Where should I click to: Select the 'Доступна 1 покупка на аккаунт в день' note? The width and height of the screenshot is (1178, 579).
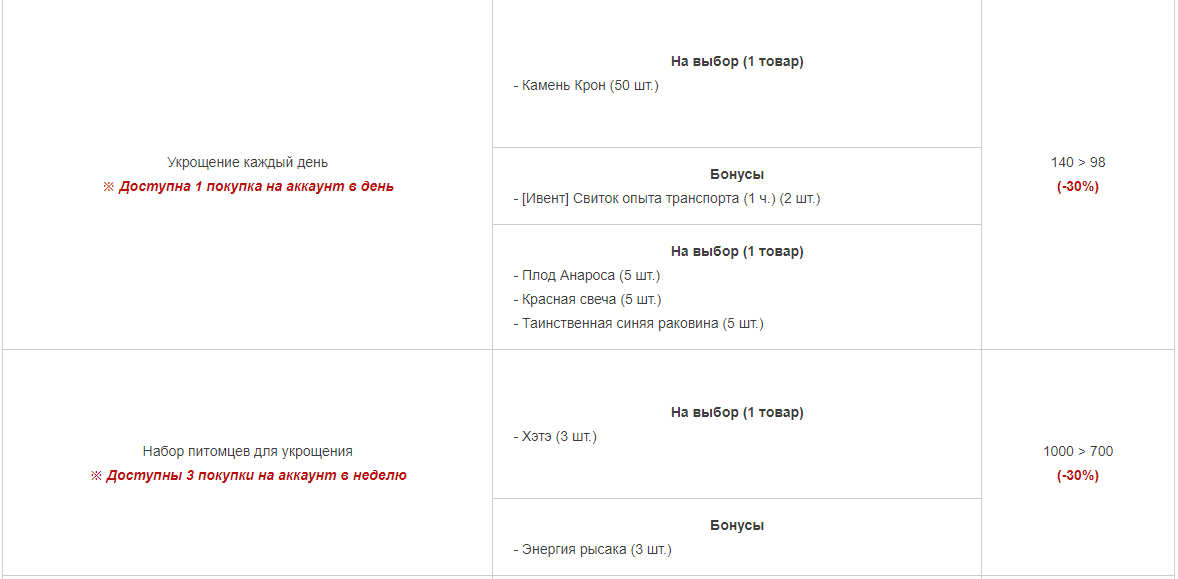(x=247, y=186)
